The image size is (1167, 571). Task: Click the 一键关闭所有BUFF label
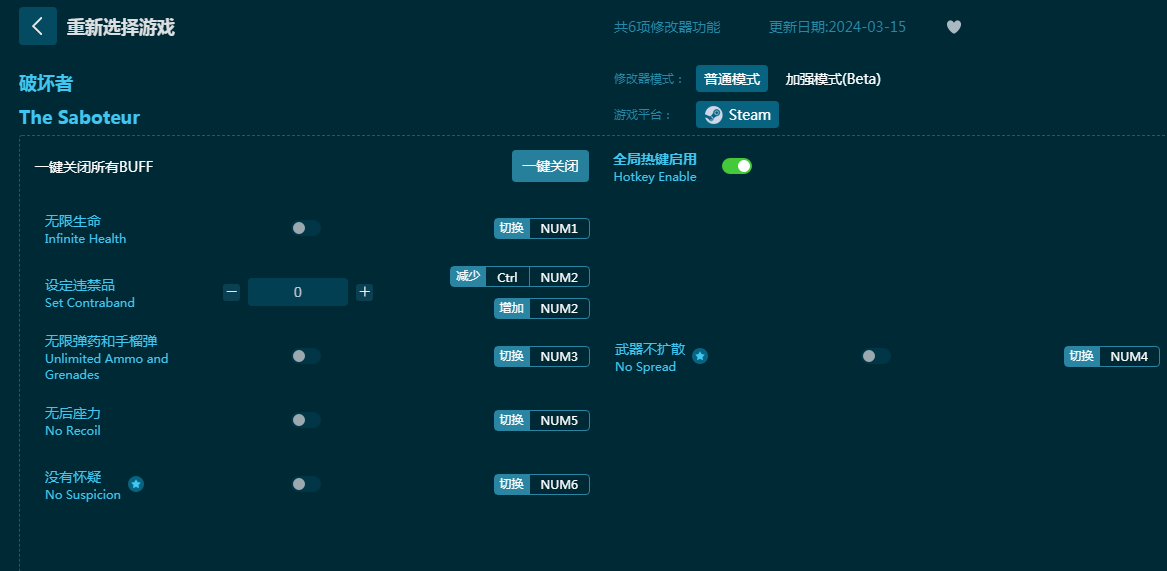point(94,167)
